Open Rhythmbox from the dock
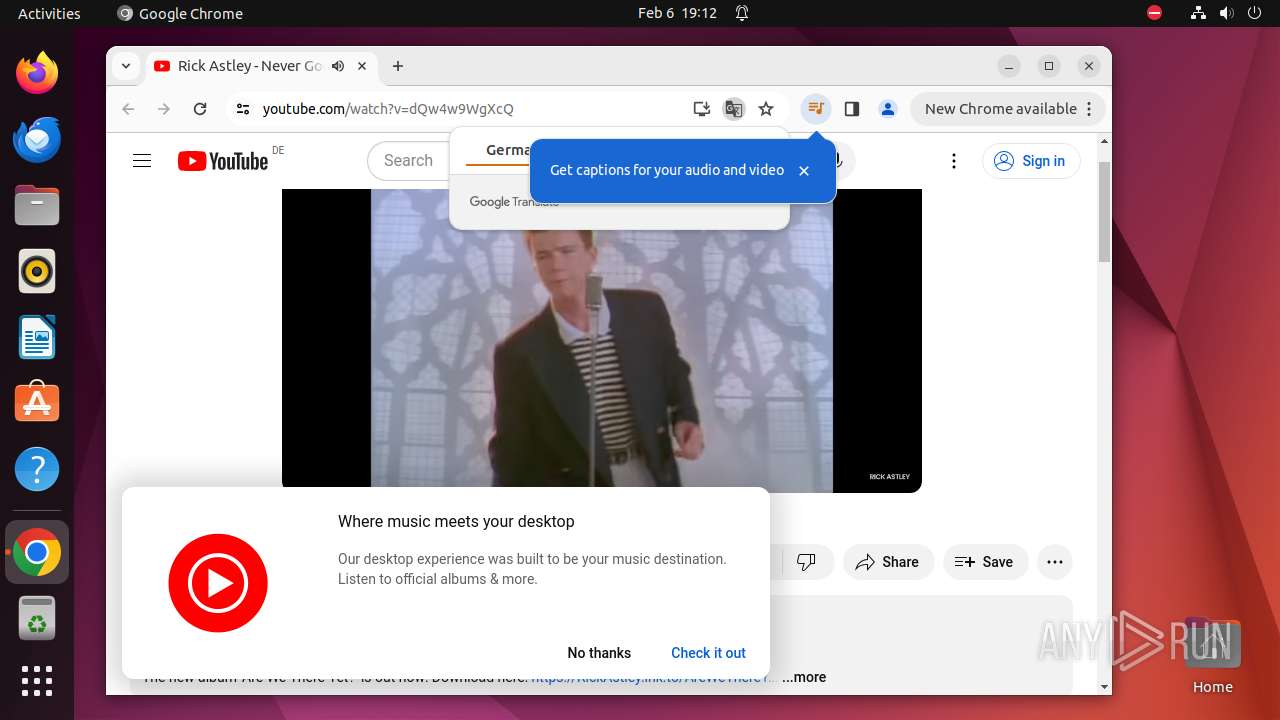This screenshot has width=1280, height=720. [x=37, y=271]
